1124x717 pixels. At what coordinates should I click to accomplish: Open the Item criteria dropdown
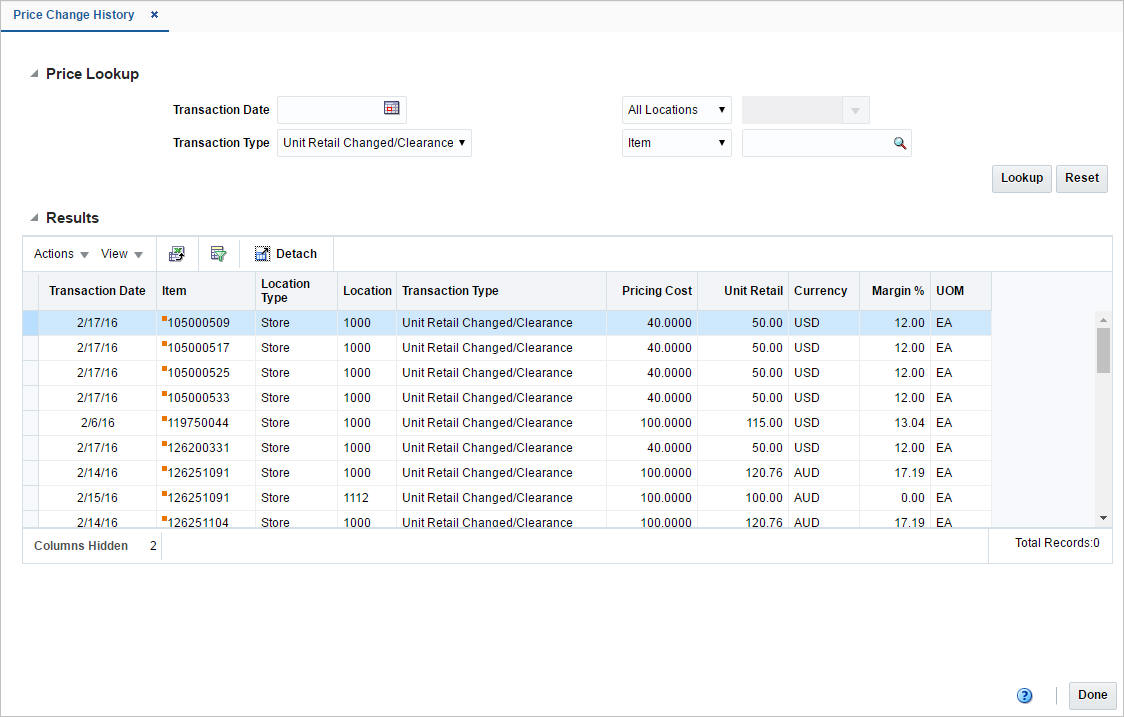677,143
